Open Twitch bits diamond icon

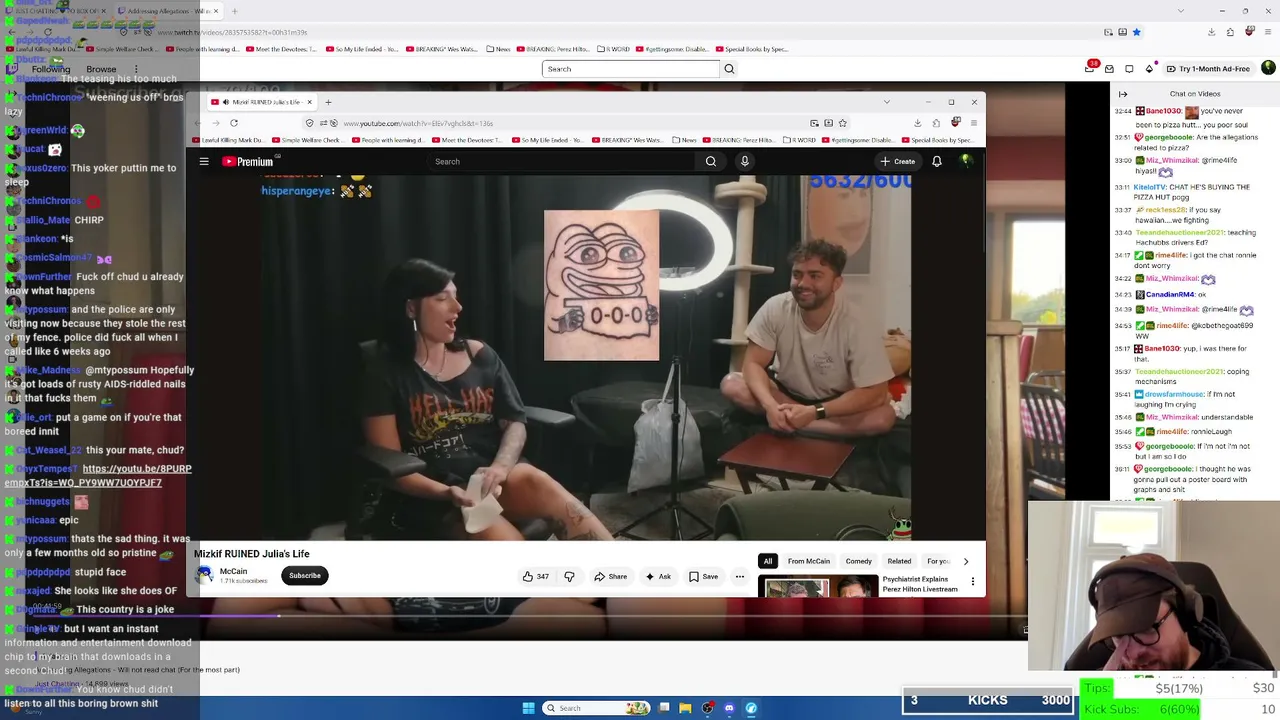tap(1149, 68)
